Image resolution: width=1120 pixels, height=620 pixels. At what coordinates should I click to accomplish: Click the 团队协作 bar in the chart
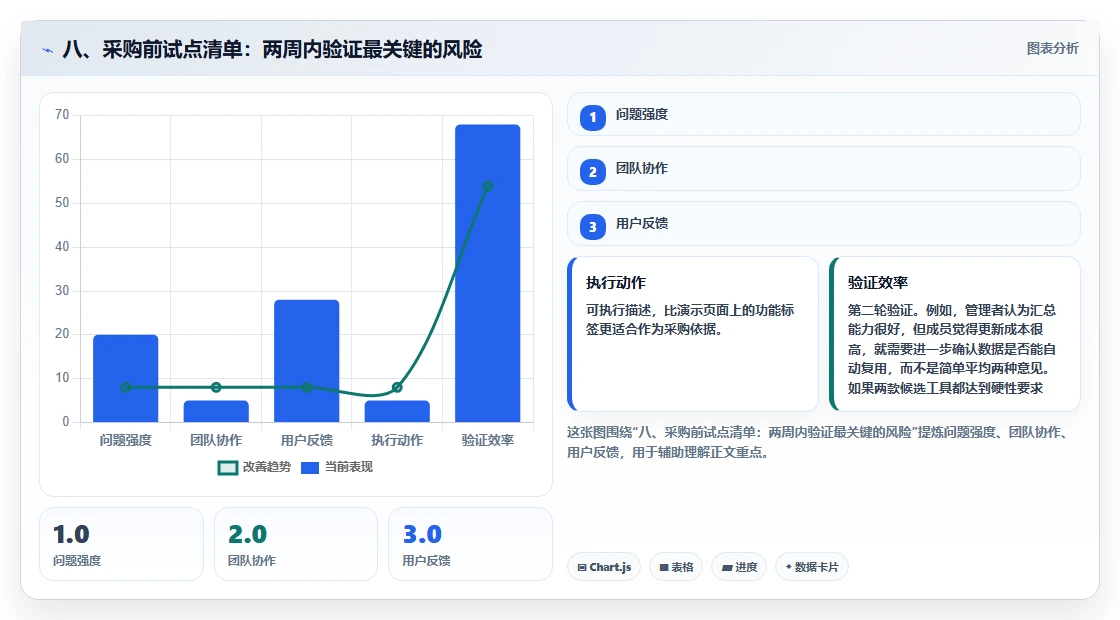(216, 411)
